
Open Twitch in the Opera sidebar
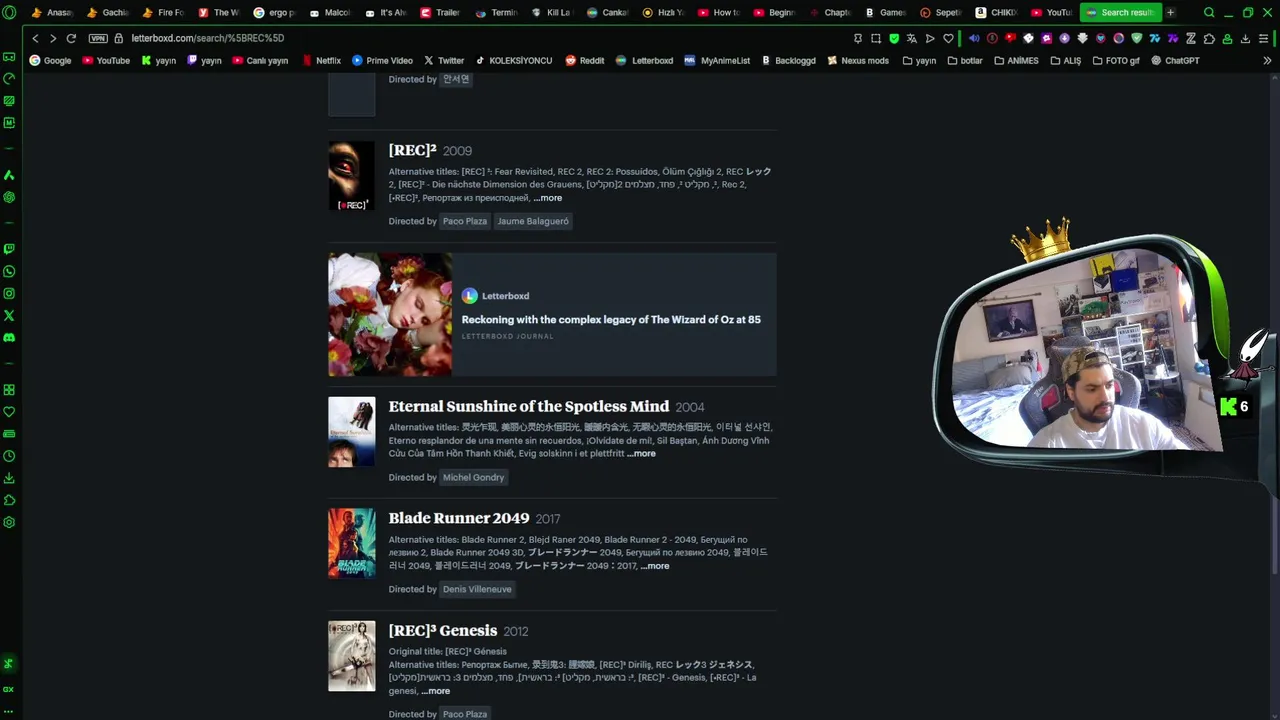point(9,249)
